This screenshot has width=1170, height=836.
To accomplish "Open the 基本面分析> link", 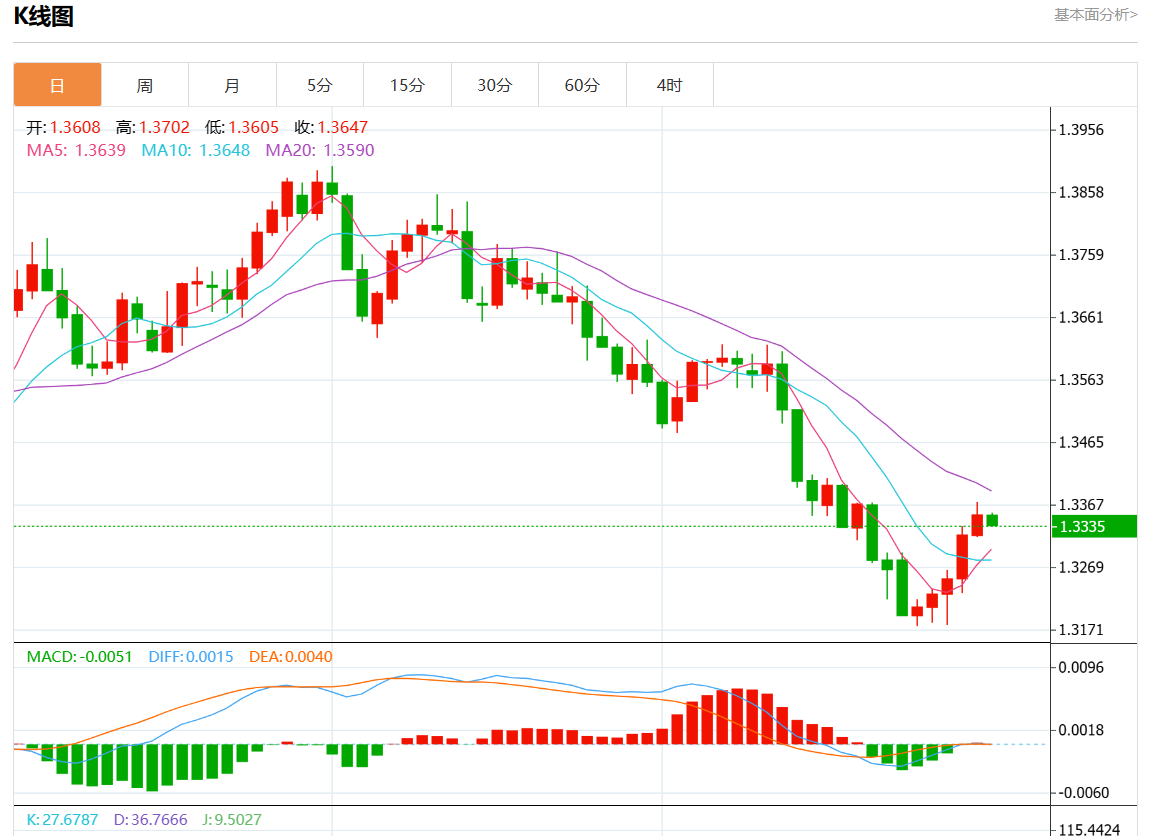I will click(1095, 15).
